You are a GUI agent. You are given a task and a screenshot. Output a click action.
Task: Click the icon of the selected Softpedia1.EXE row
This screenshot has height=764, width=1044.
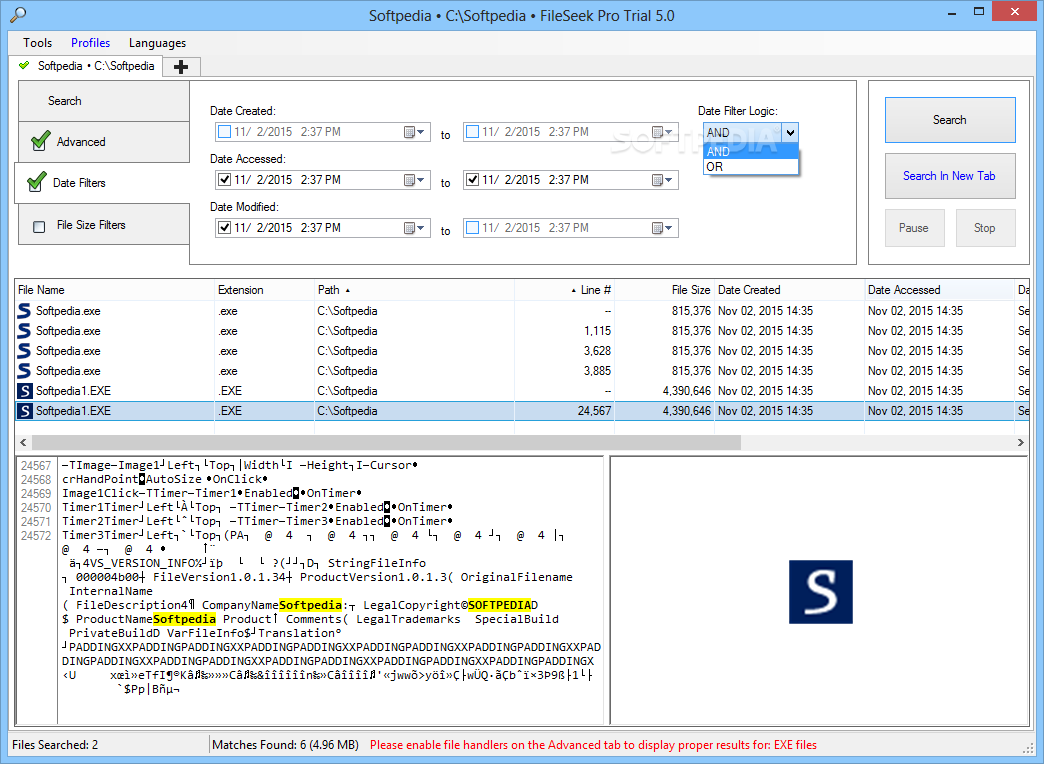[x=25, y=411]
